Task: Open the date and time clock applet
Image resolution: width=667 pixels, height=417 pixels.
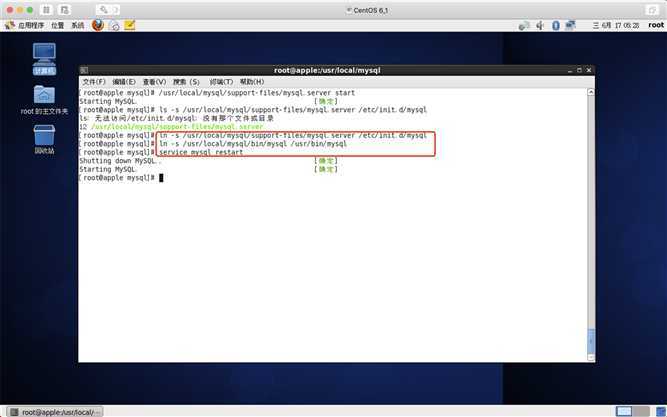Action: [616, 26]
